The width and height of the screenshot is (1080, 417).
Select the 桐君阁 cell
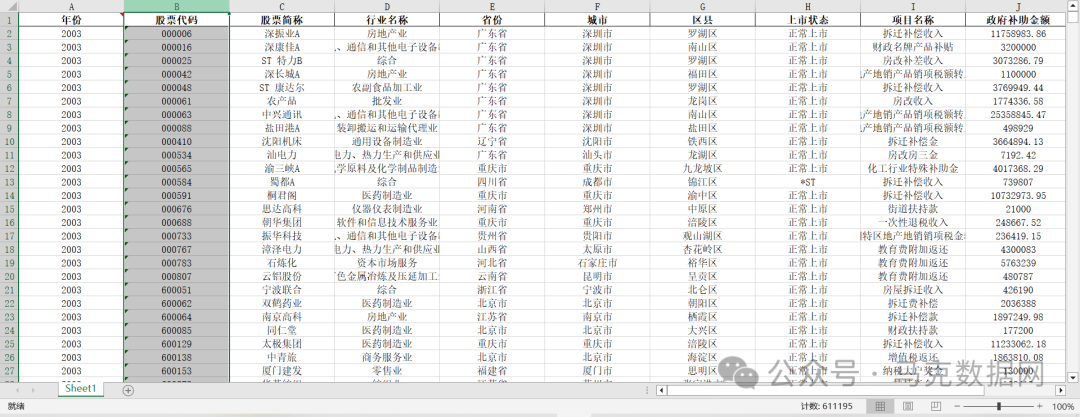coord(282,195)
